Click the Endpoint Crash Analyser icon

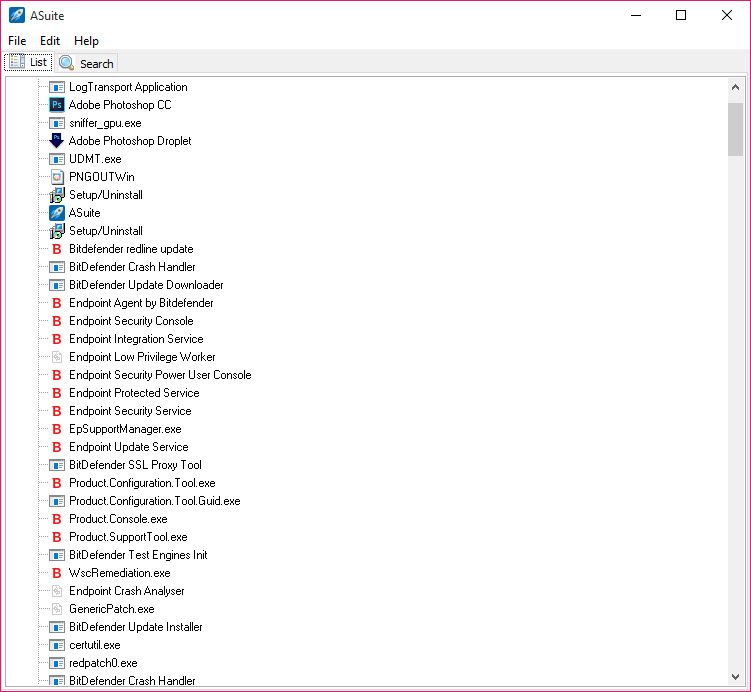[x=57, y=591]
